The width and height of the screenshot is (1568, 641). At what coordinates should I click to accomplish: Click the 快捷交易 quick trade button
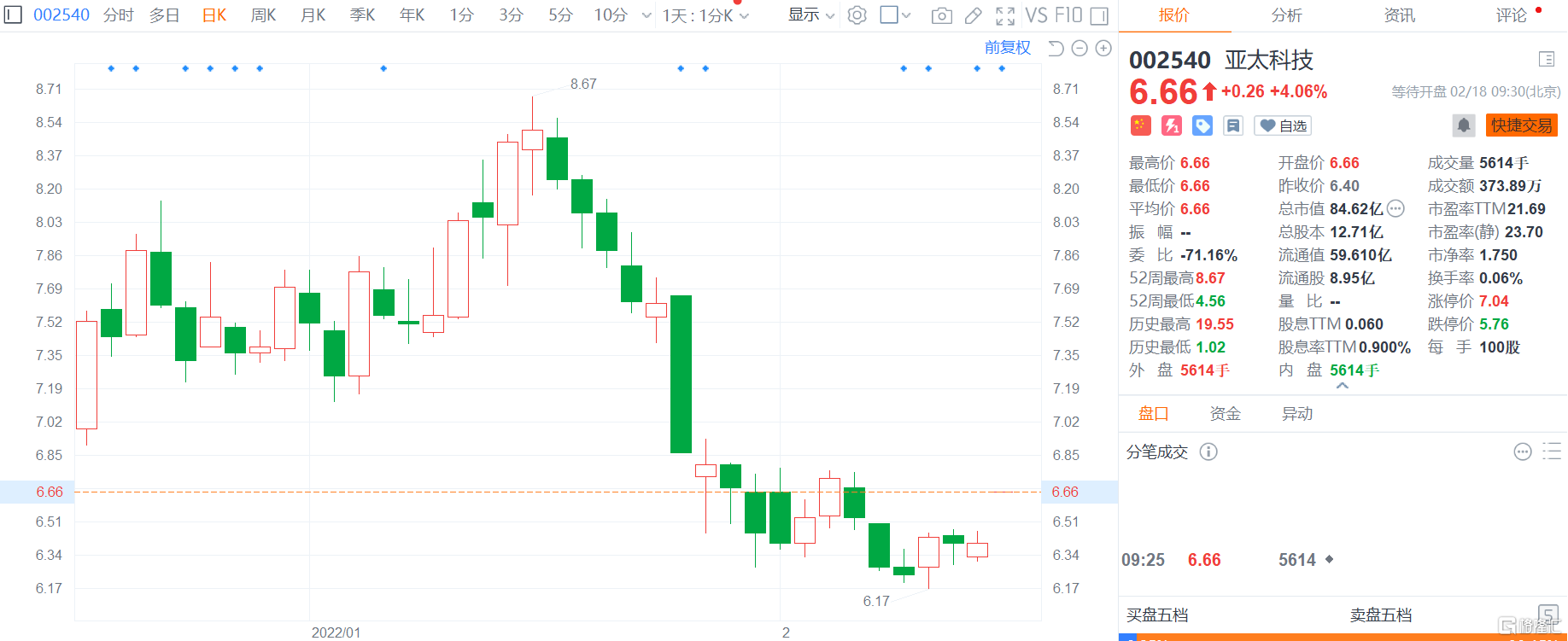point(1521,125)
